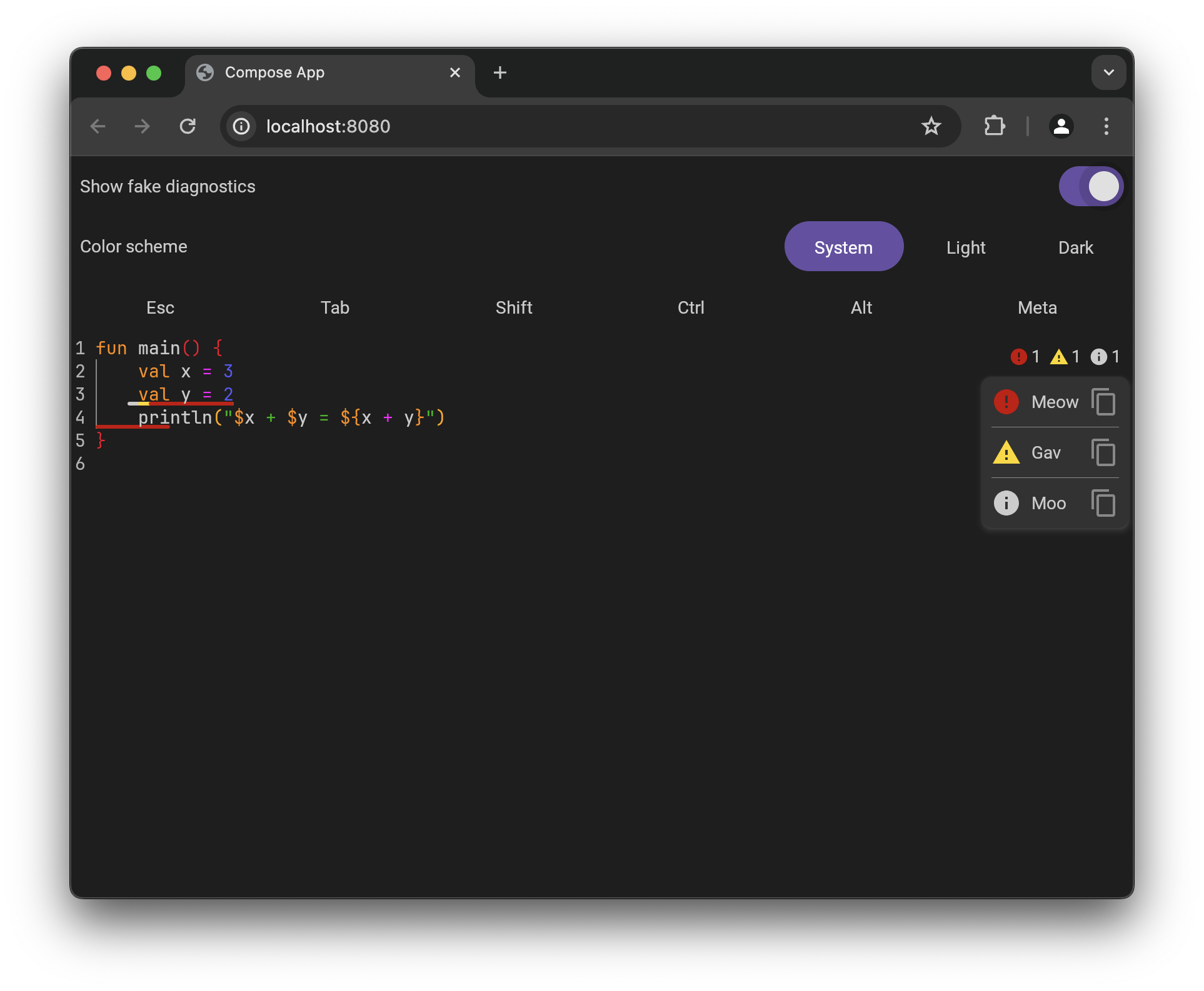Select the System color scheme
The height and width of the screenshot is (991, 1204).
(843, 246)
